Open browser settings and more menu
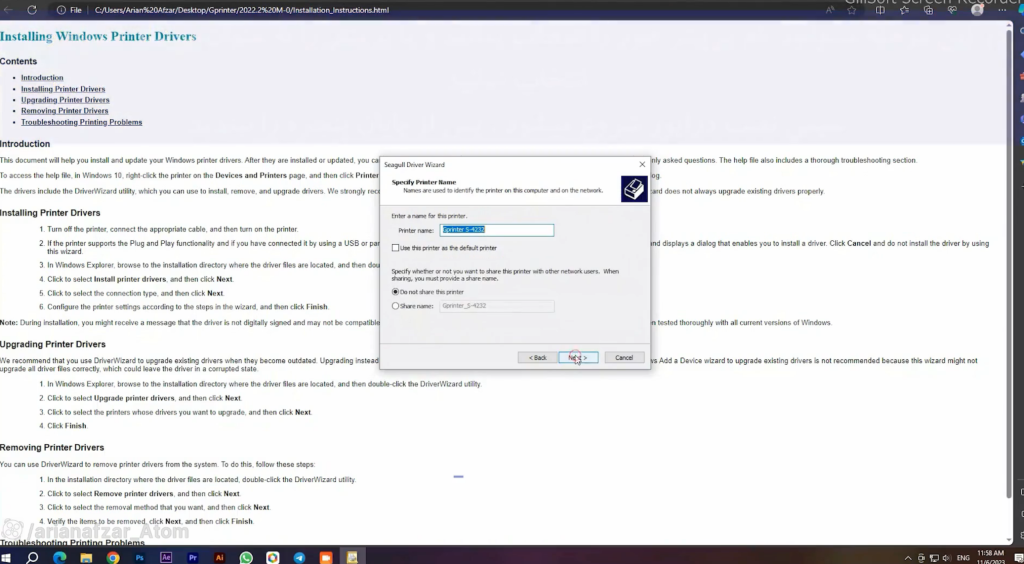 (x=1002, y=10)
